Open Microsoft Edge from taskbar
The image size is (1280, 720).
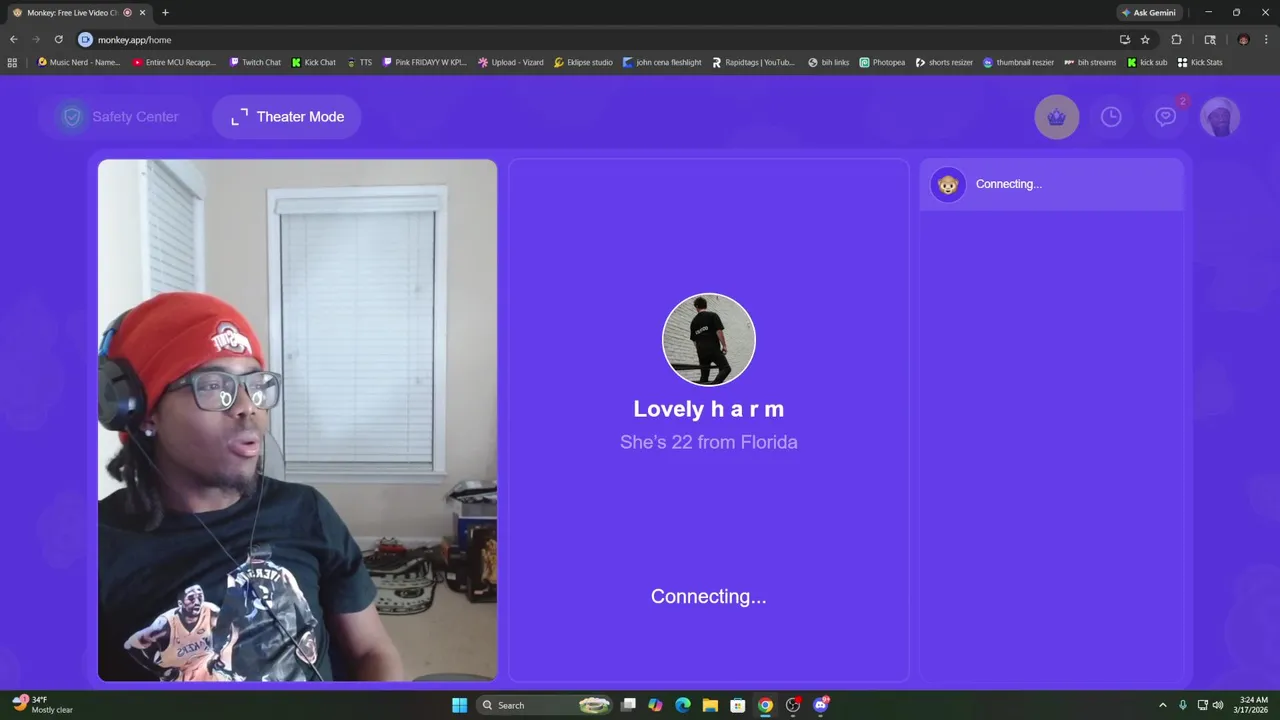[683, 705]
